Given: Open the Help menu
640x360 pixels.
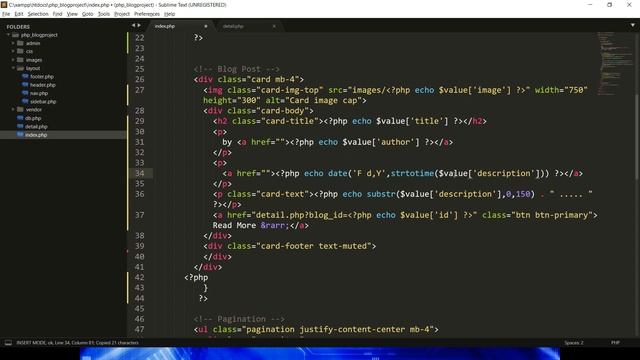Looking at the screenshot, I should [169, 14].
